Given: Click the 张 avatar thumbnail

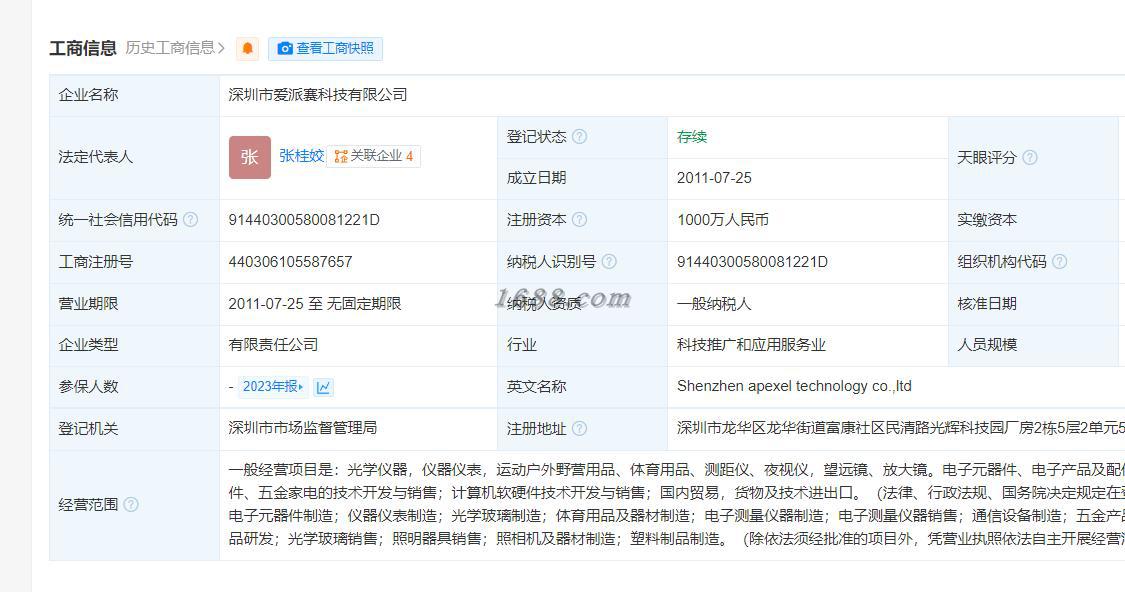Looking at the screenshot, I should pos(250,157).
